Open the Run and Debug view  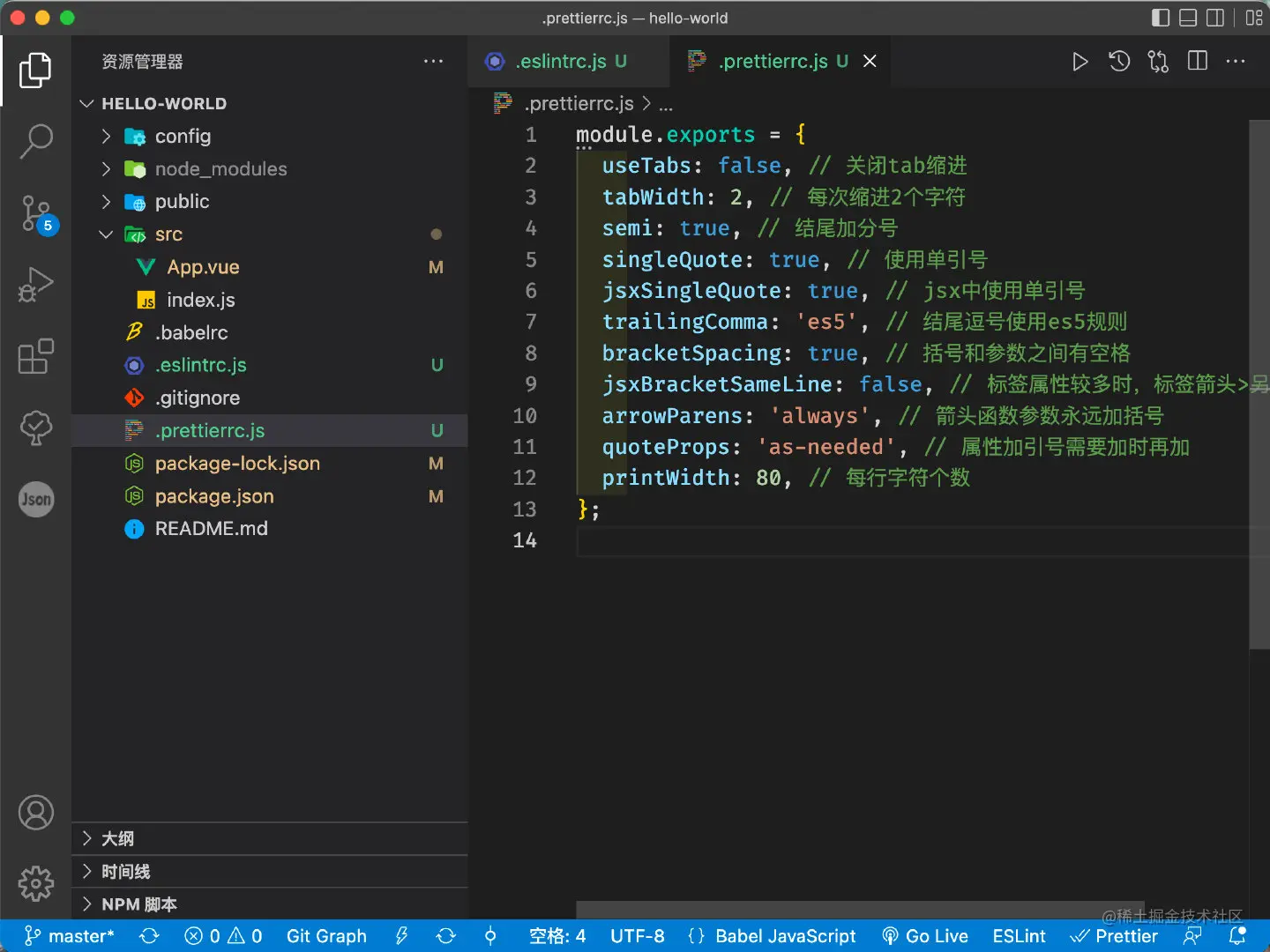(35, 285)
